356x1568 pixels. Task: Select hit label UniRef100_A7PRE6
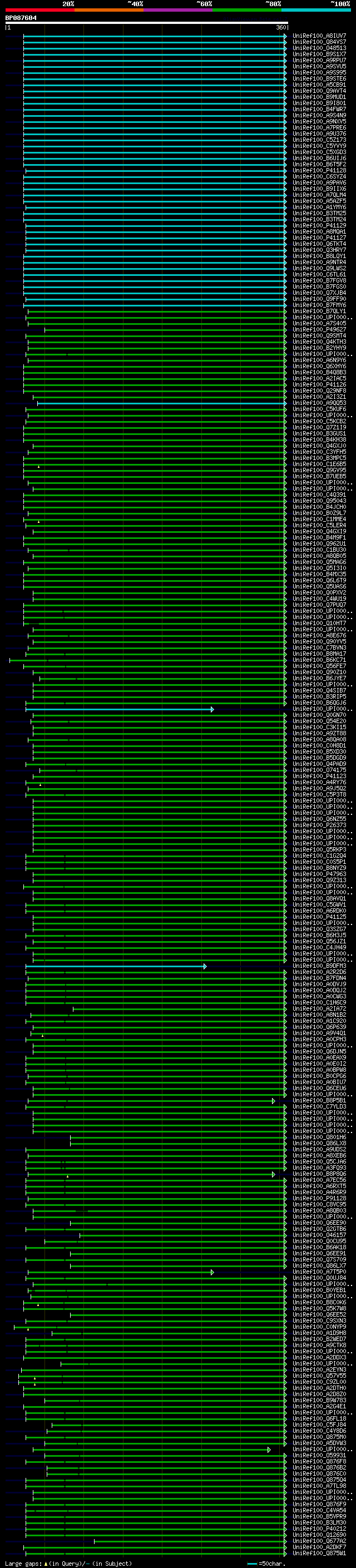319,128
